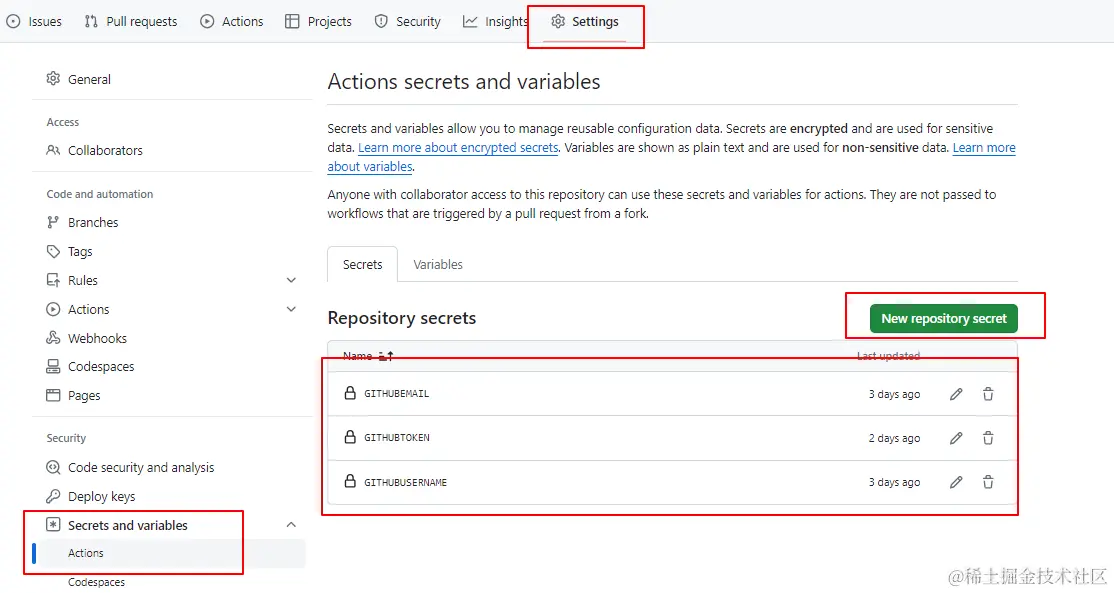The width and height of the screenshot is (1114, 593).
Task: Open the top Actions tab
Action: coord(232,21)
